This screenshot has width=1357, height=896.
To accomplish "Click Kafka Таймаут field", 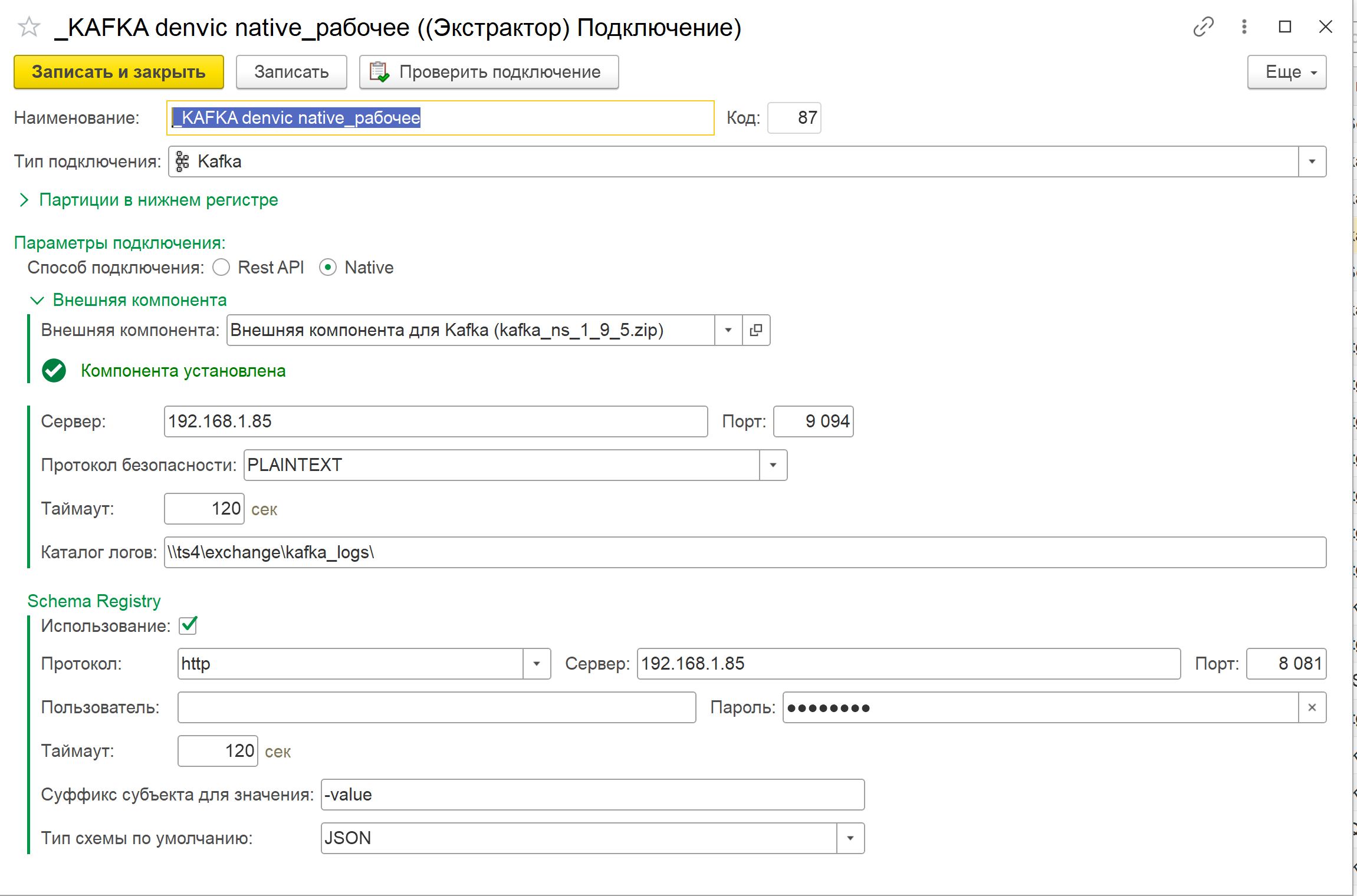I will tap(204, 509).
